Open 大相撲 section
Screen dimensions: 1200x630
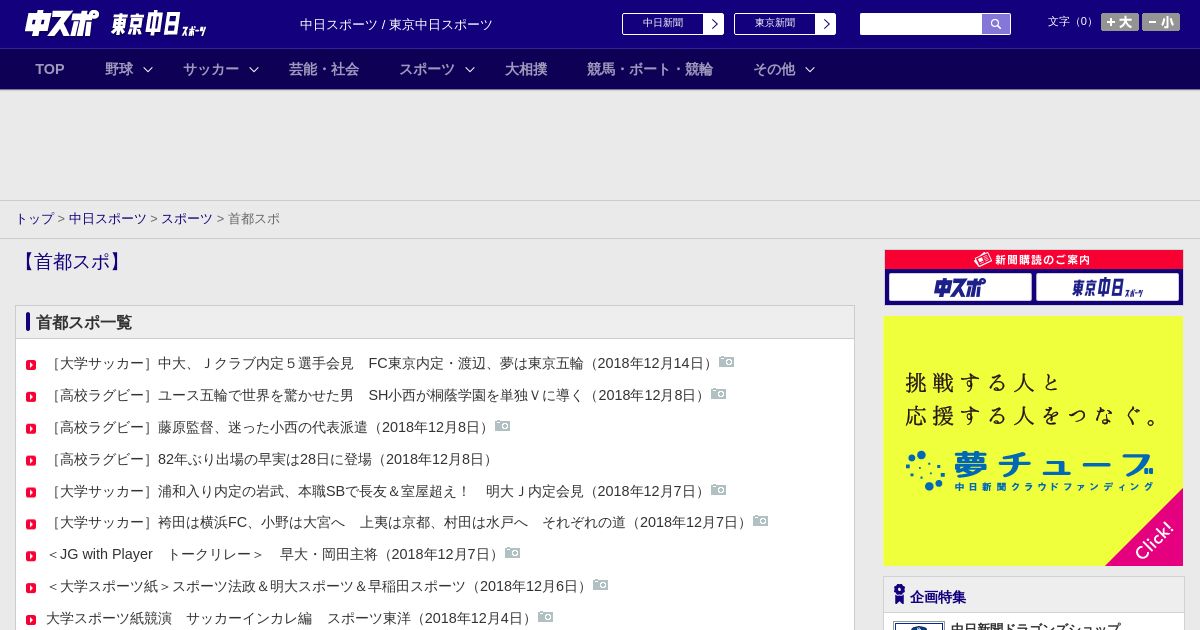point(526,69)
